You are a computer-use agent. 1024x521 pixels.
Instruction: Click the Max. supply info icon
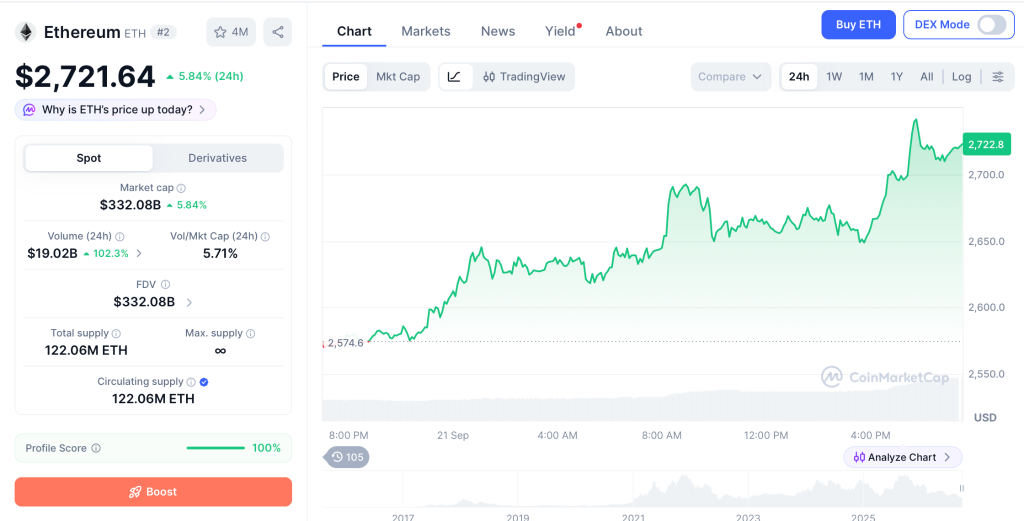coord(251,334)
